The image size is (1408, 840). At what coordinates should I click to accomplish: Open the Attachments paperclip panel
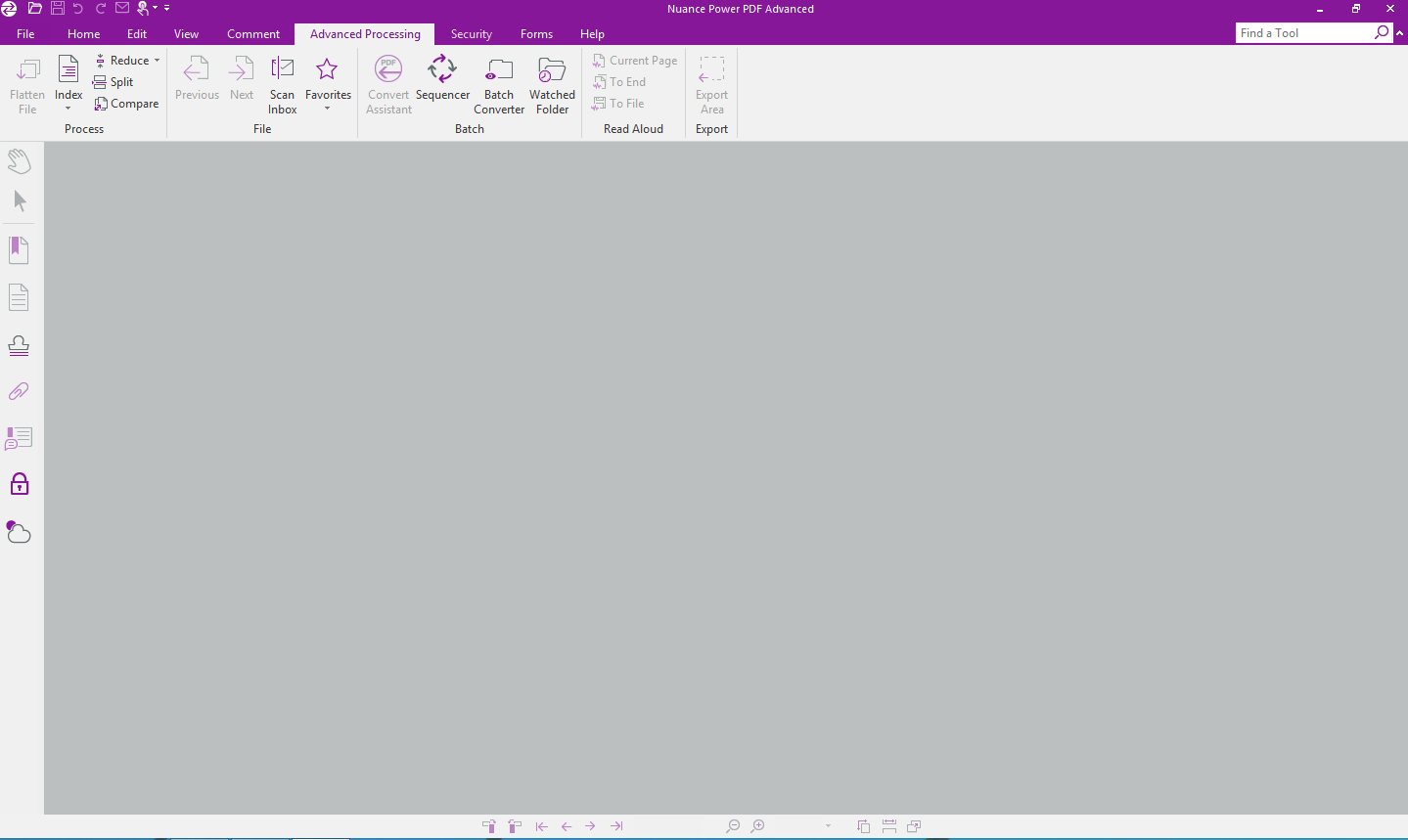(x=19, y=392)
